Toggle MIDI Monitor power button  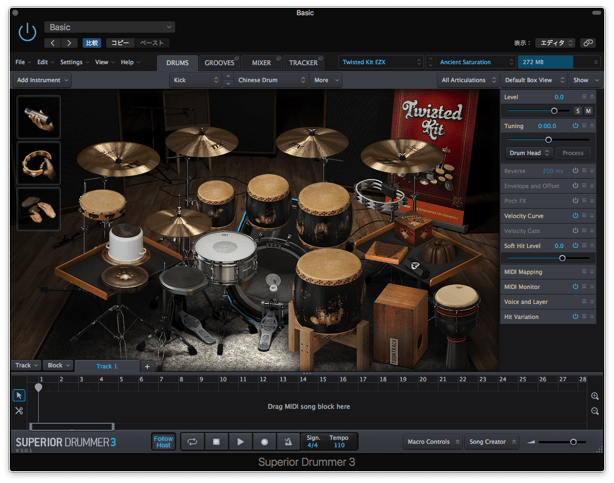pyautogui.click(x=575, y=287)
